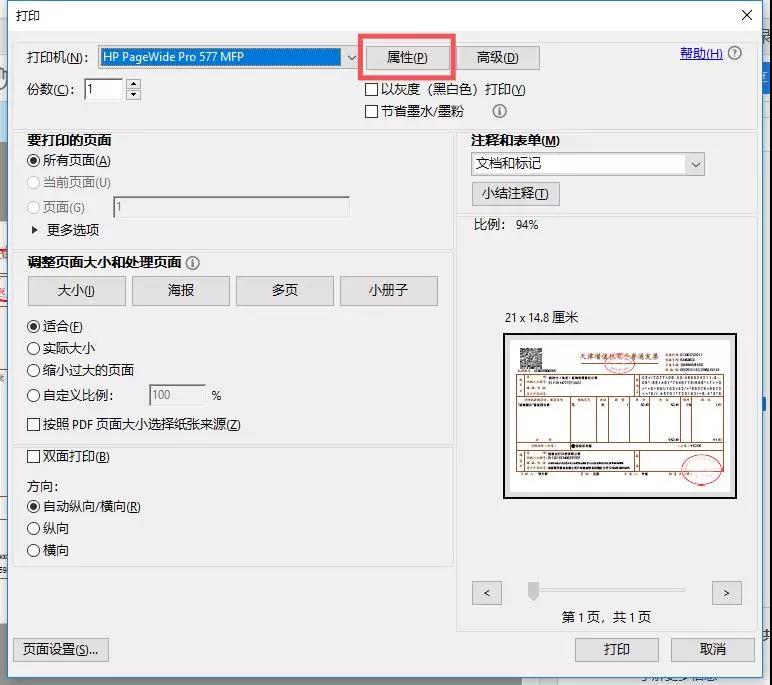This screenshot has height=685, width=772.
Task: Go to previous preview page arrow
Action: tap(487, 593)
